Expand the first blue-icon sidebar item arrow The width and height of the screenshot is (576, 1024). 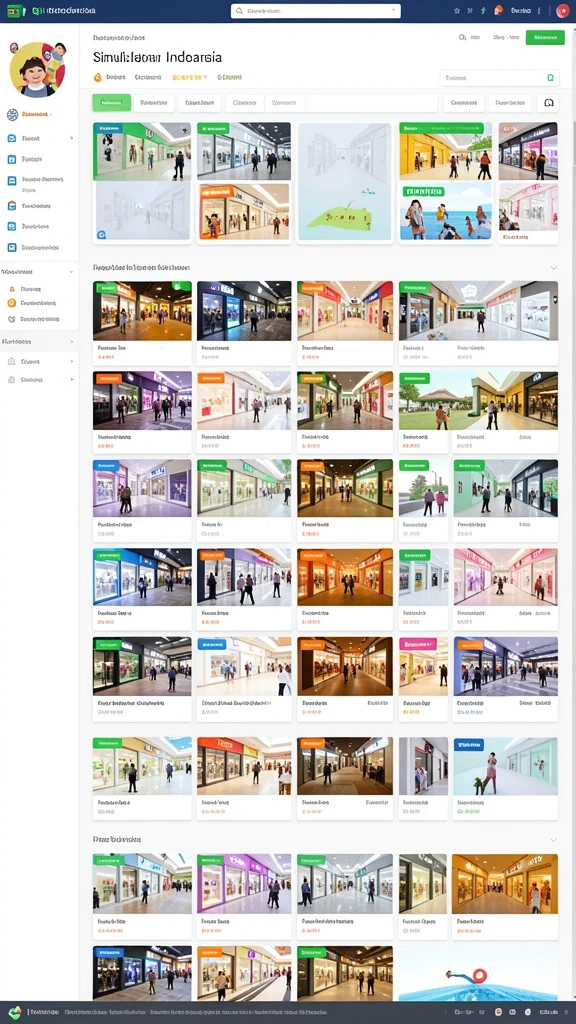tap(72, 138)
